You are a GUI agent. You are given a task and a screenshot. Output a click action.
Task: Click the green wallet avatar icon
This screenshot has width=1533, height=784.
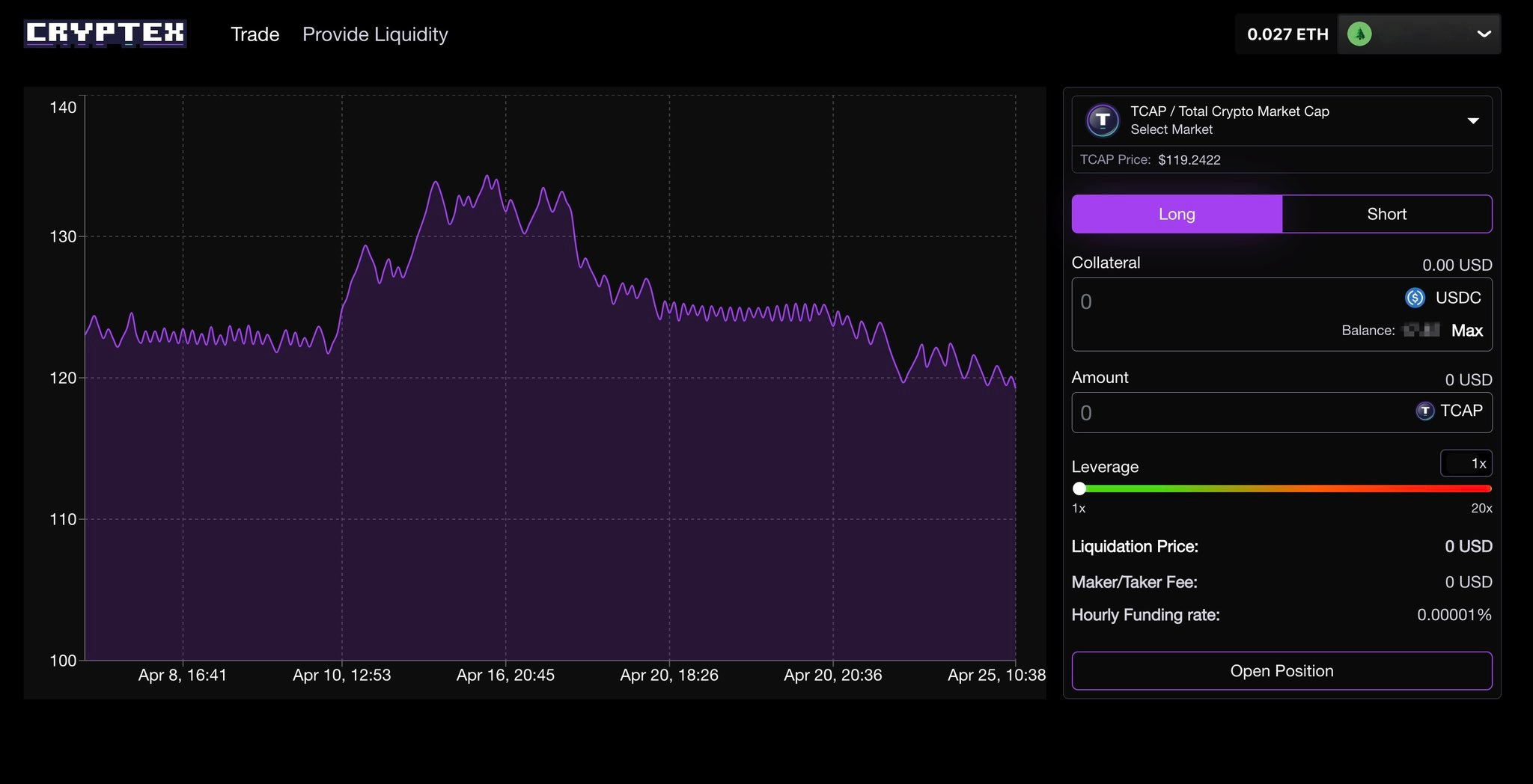click(x=1359, y=34)
